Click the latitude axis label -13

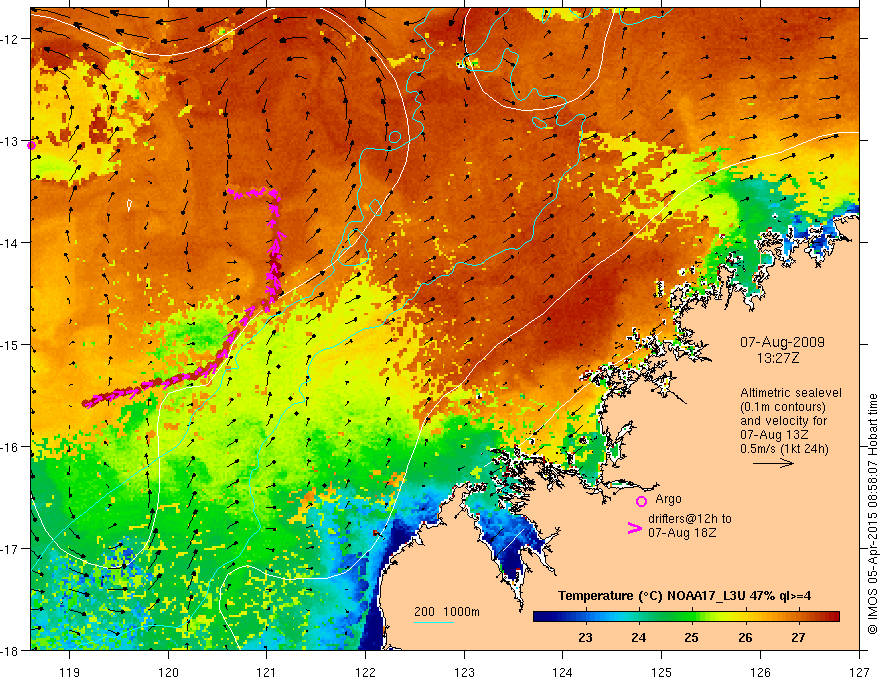pos(11,141)
